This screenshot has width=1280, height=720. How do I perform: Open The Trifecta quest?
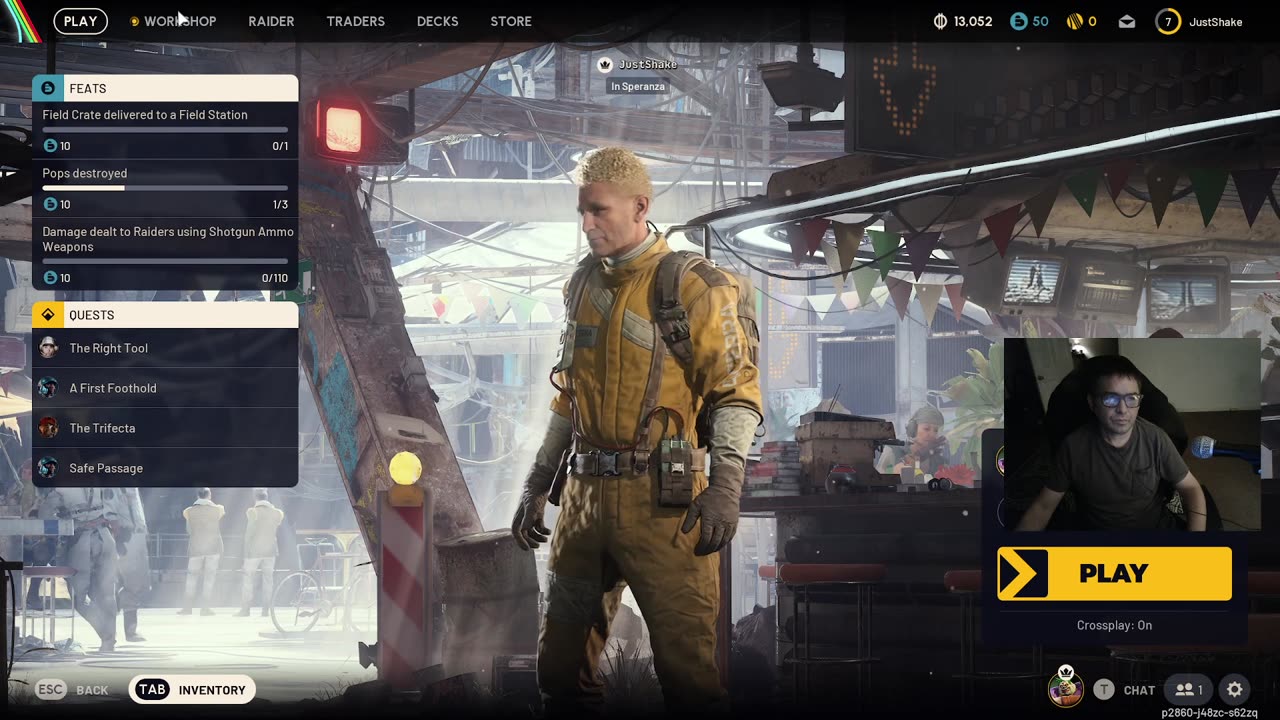tap(165, 428)
